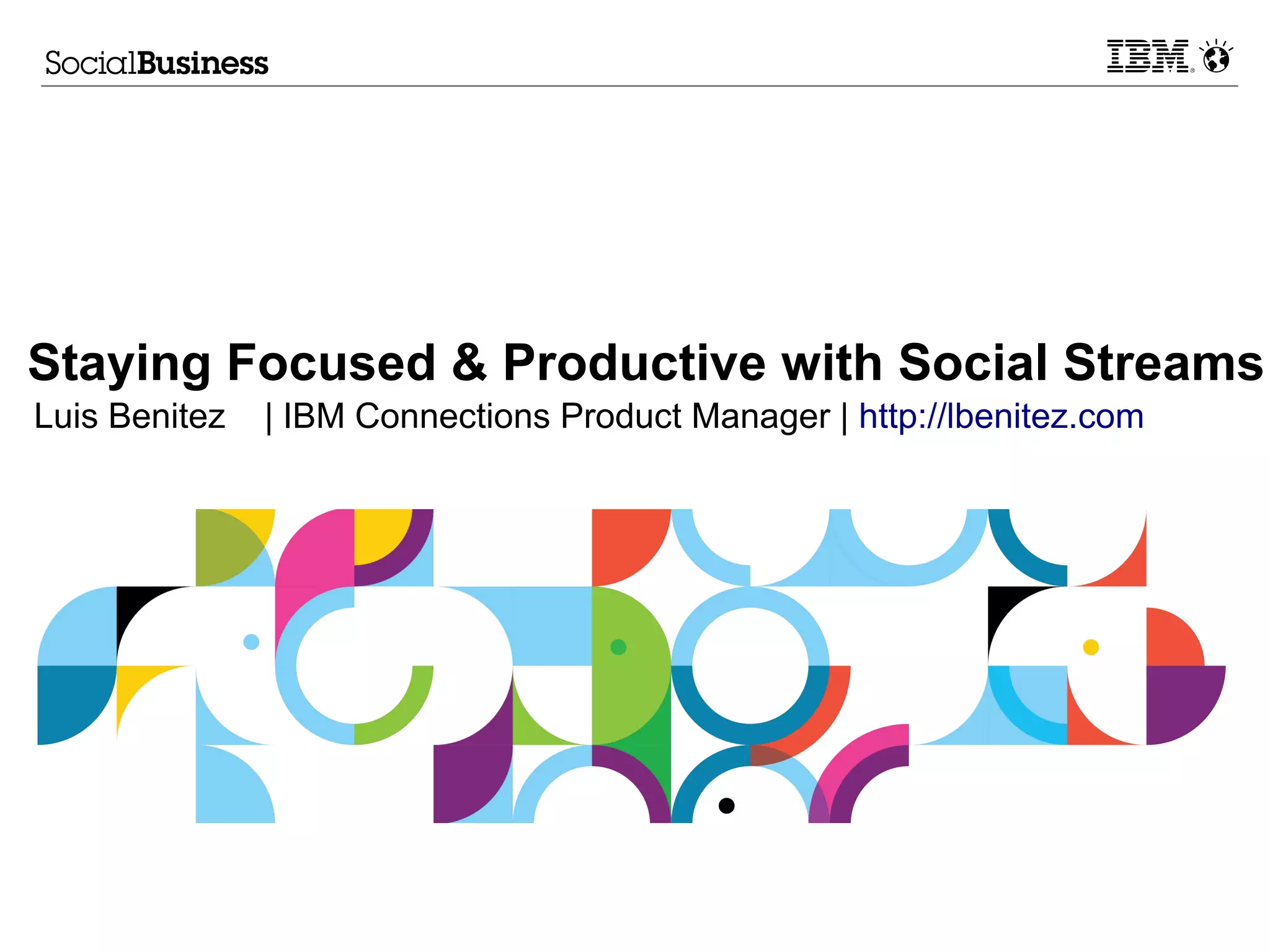
Task: Click the small black dot
Action: pos(726,806)
